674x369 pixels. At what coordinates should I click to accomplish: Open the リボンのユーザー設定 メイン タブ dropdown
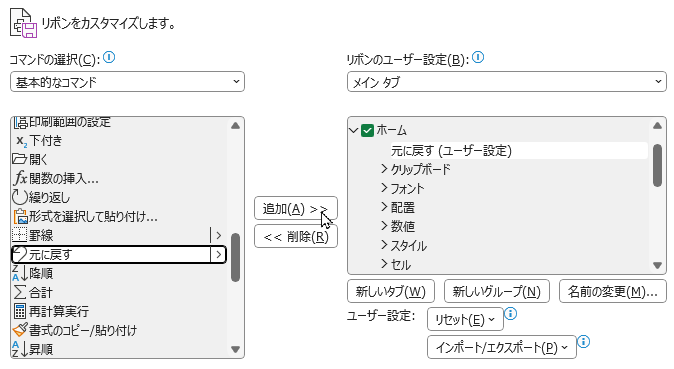(507, 82)
